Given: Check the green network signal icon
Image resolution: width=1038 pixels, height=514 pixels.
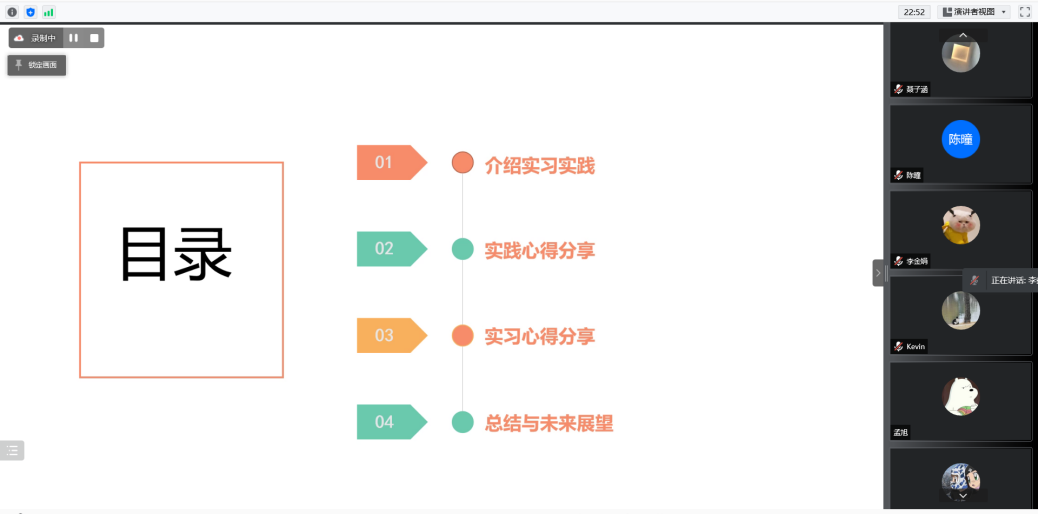Looking at the screenshot, I should tap(48, 12).
